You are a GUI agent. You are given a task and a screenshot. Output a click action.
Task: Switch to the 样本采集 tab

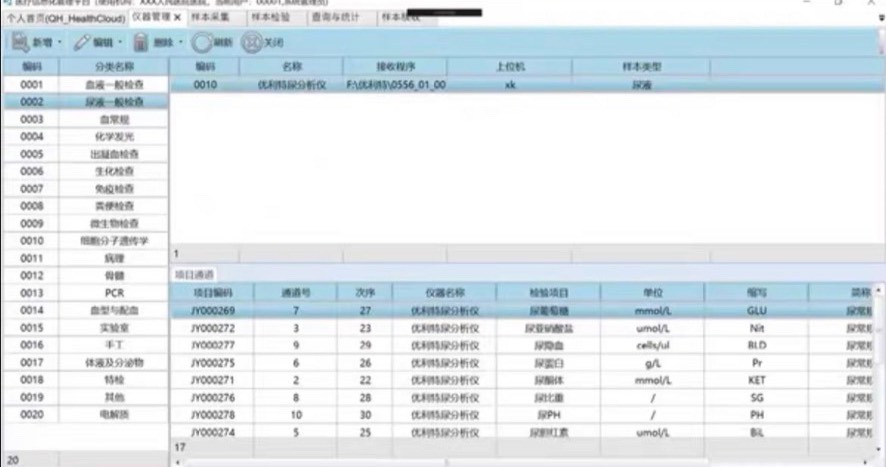[210, 18]
